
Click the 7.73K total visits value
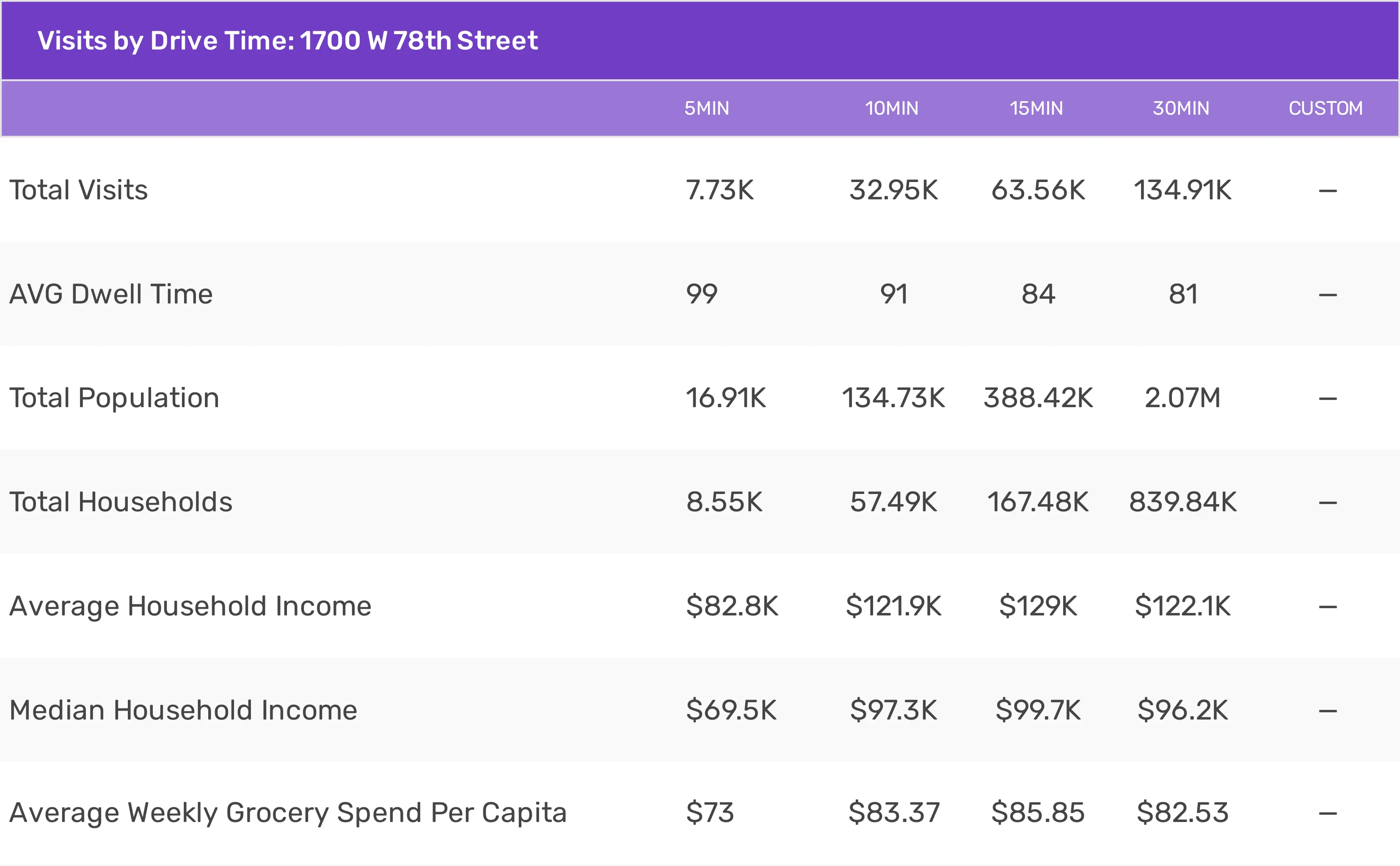click(x=720, y=190)
